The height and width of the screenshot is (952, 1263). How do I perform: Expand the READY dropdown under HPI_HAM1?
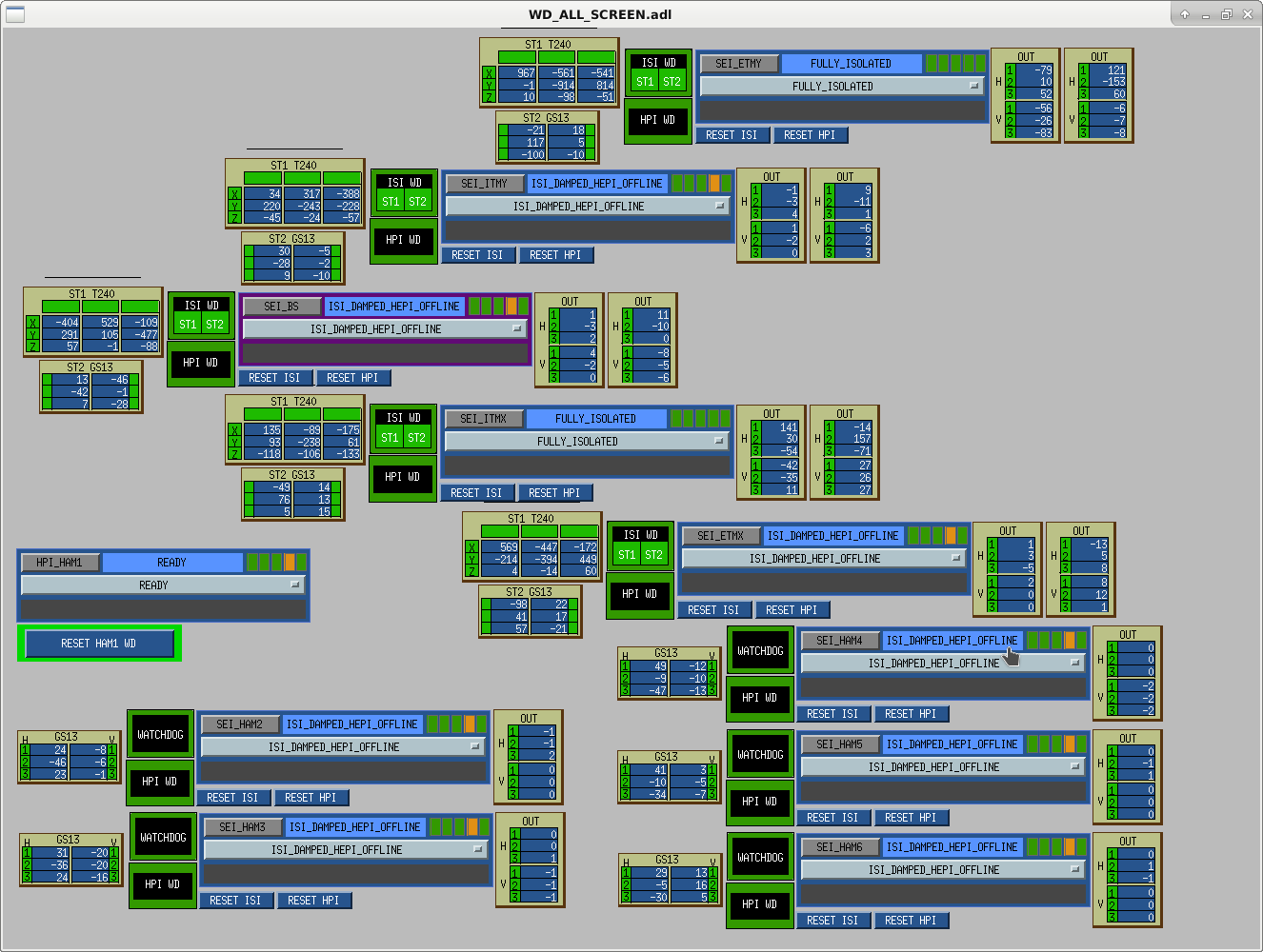pos(162,585)
